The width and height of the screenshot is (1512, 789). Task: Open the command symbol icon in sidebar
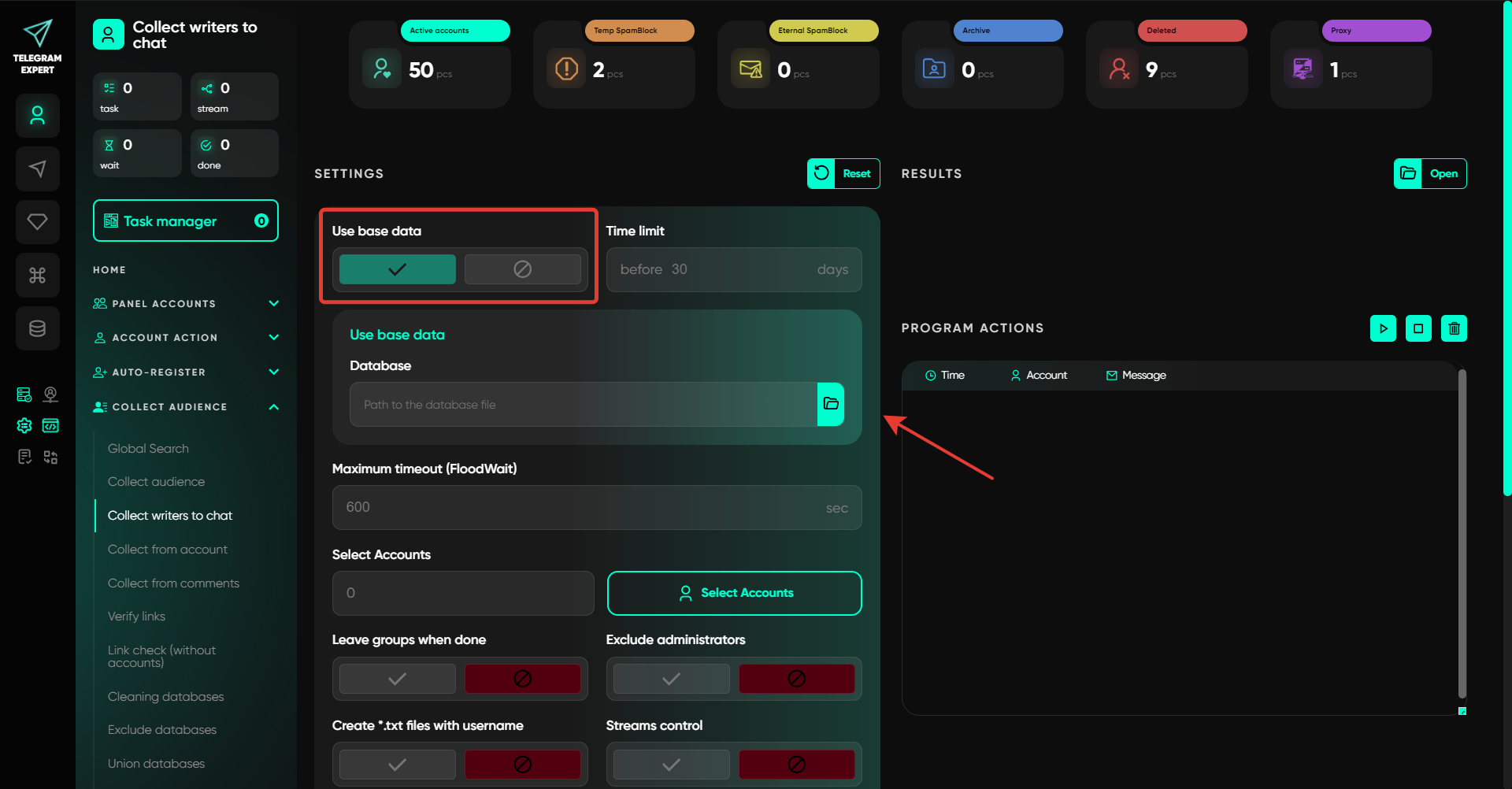37,276
